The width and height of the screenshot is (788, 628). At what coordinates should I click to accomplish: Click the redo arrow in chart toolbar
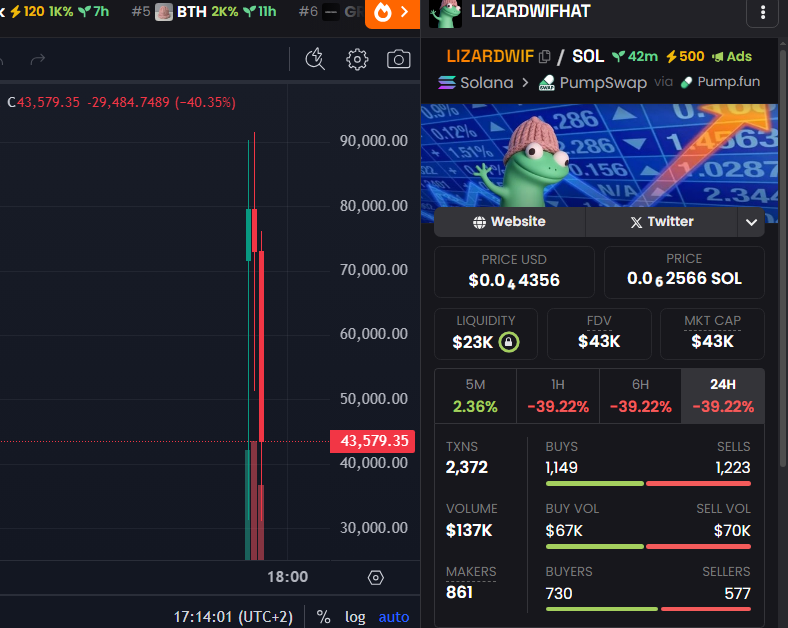click(38, 60)
